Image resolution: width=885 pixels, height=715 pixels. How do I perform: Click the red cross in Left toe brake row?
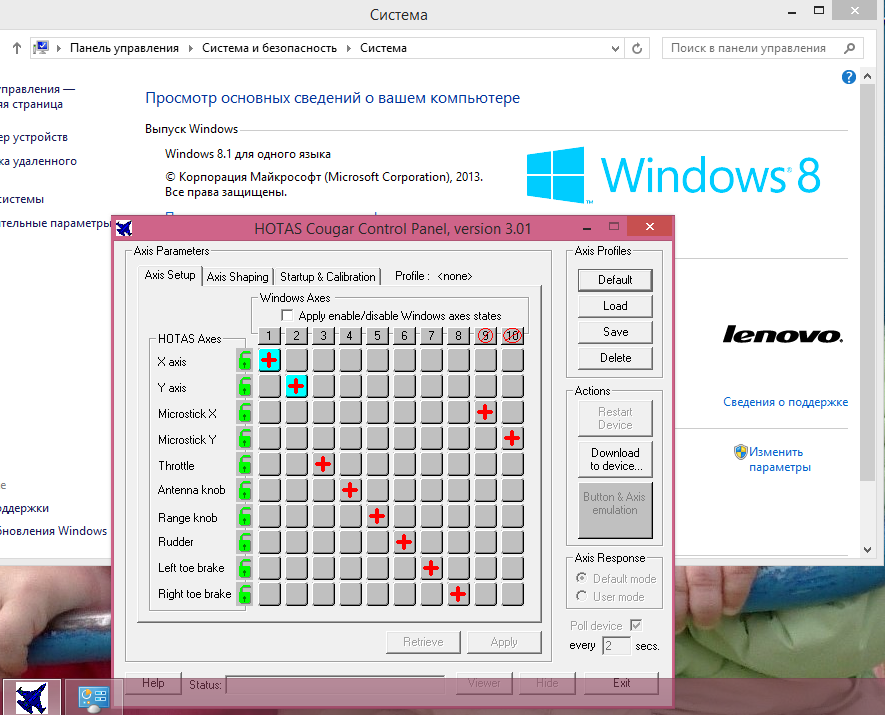431,568
